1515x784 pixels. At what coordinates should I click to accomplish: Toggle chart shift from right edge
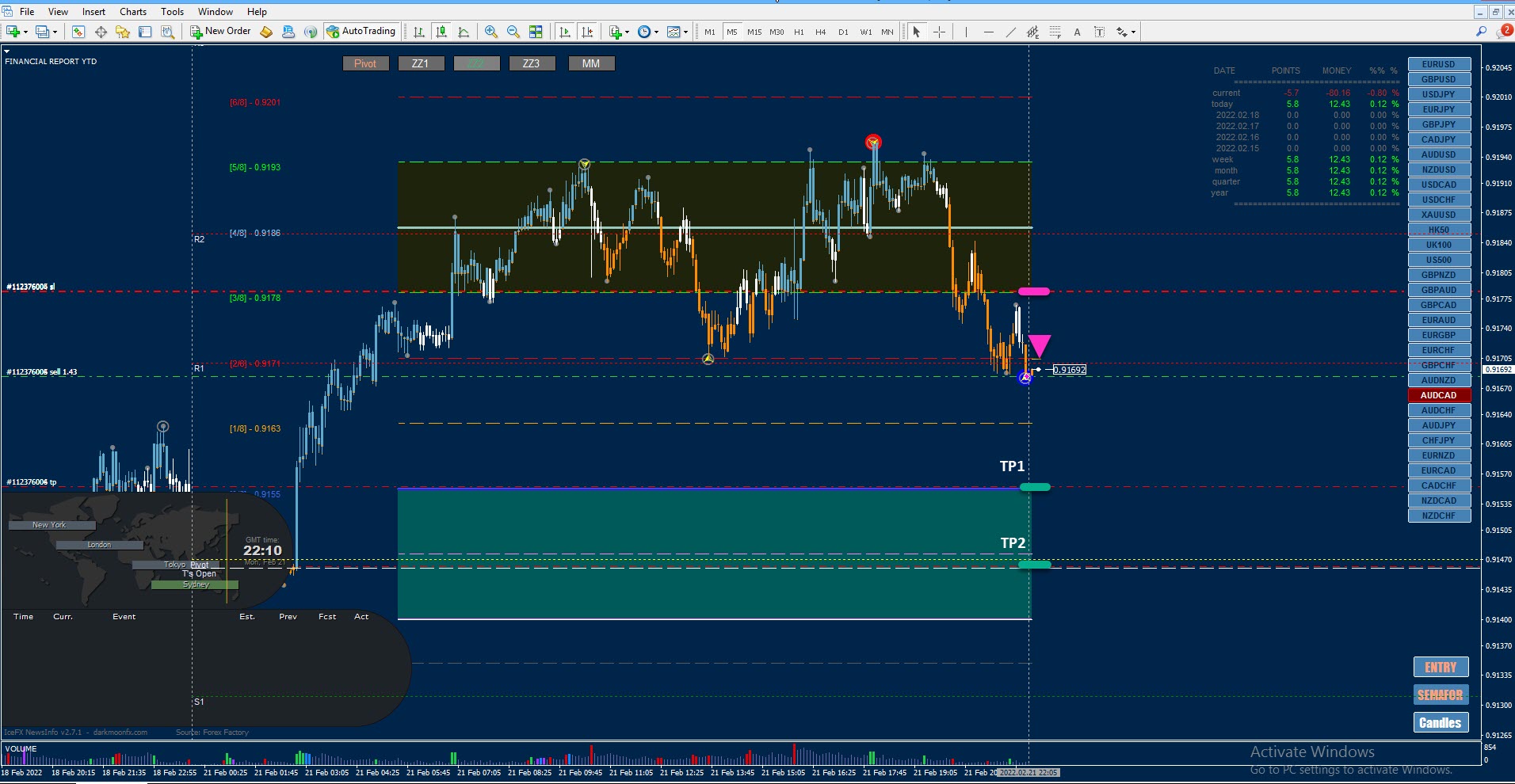coord(586,32)
